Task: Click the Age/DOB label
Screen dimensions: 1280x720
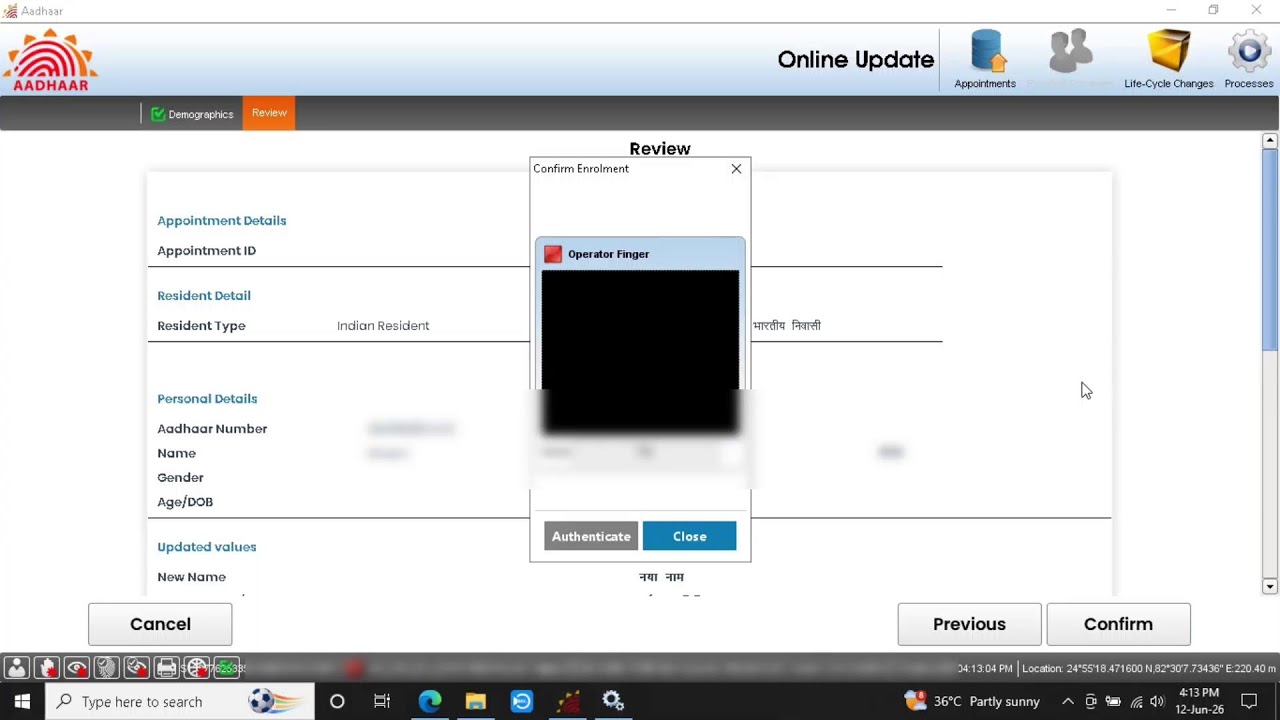Action: (185, 501)
